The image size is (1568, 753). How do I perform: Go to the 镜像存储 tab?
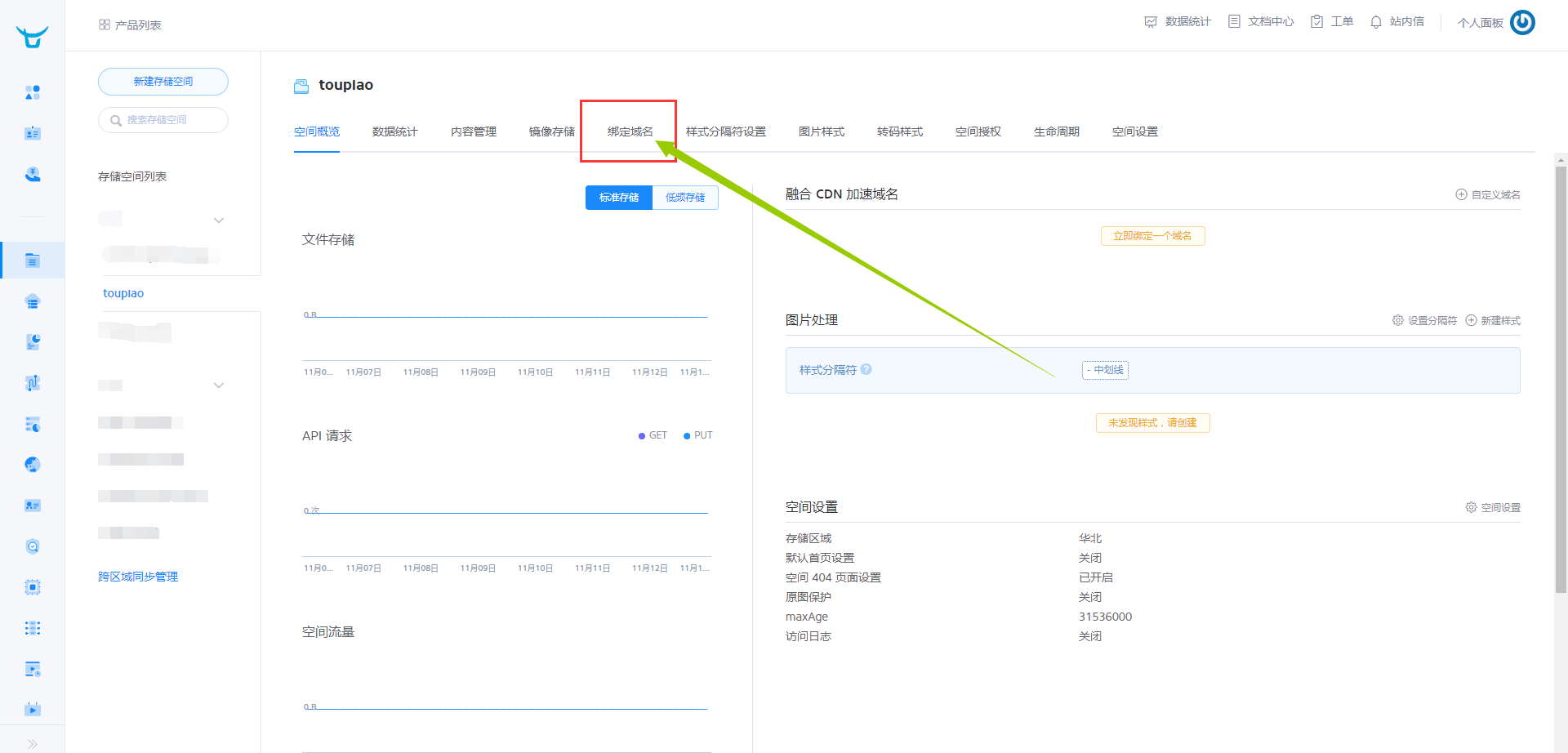click(552, 131)
